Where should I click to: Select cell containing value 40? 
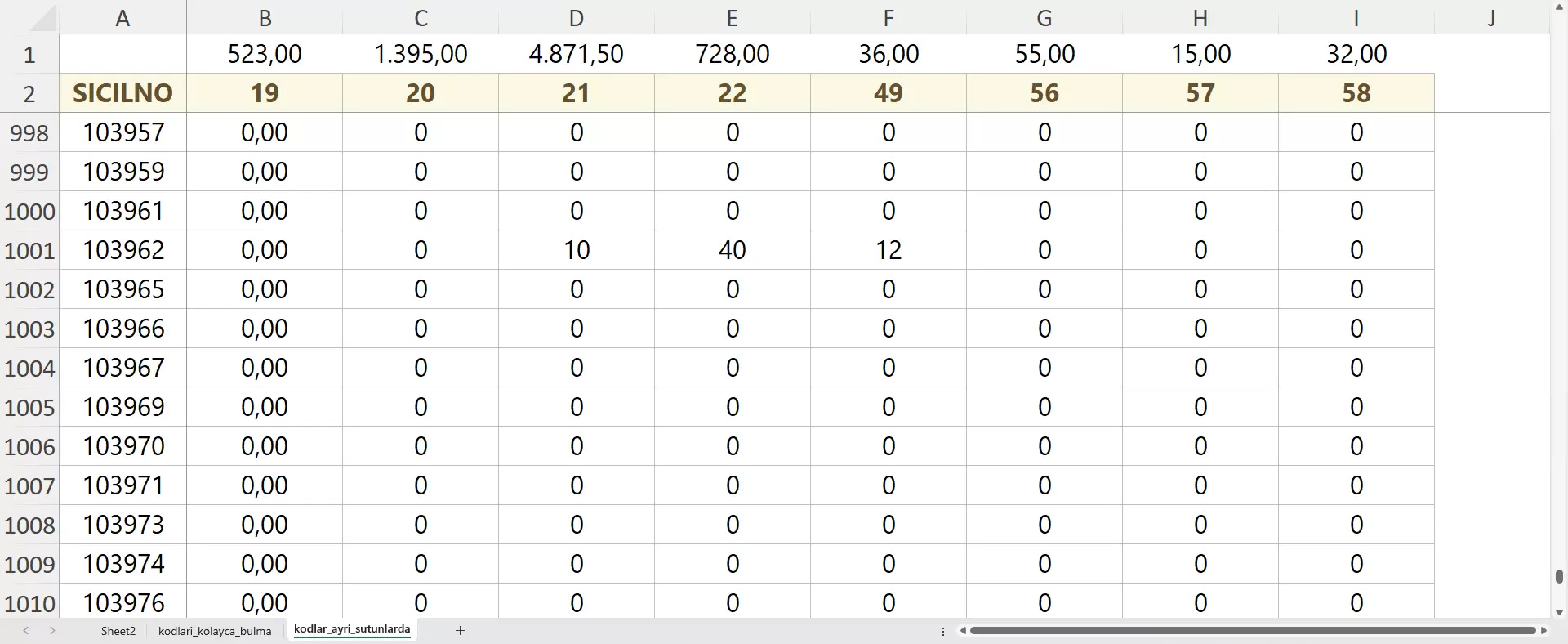click(x=732, y=250)
